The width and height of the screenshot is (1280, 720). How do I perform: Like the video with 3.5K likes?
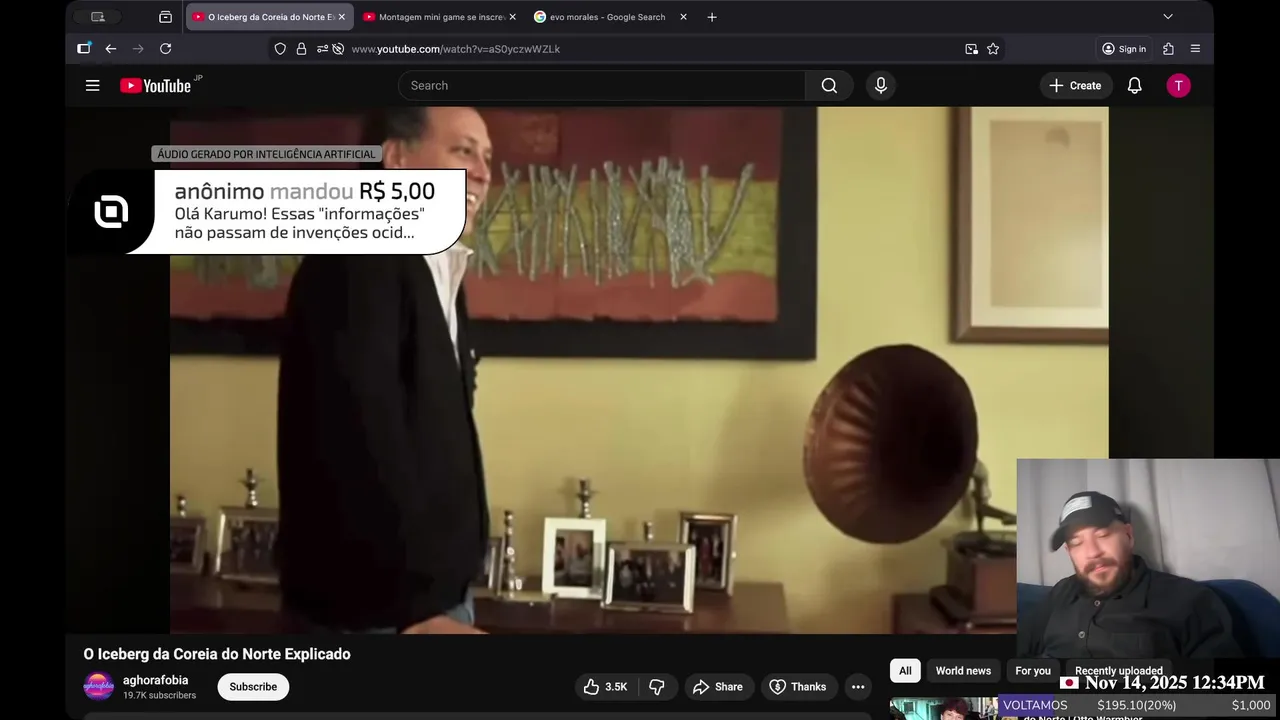coord(606,687)
